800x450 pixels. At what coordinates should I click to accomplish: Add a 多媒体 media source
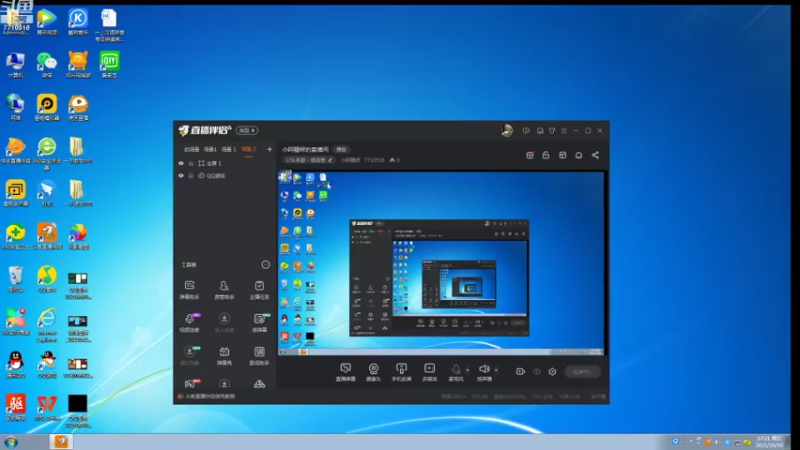tap(430, 372)
